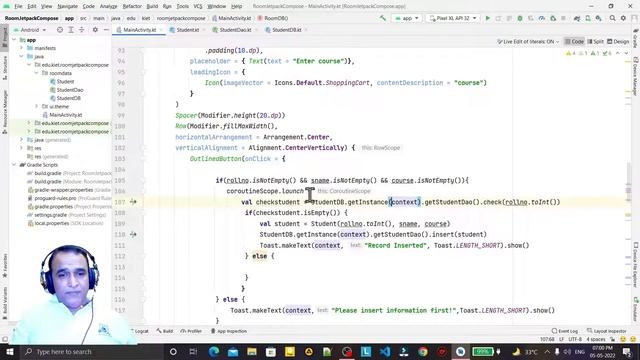Screen dimensions: 640x360
Task: Open Google Chrome from taskbar
Action: pyautogui.click(x=423, y=351)
